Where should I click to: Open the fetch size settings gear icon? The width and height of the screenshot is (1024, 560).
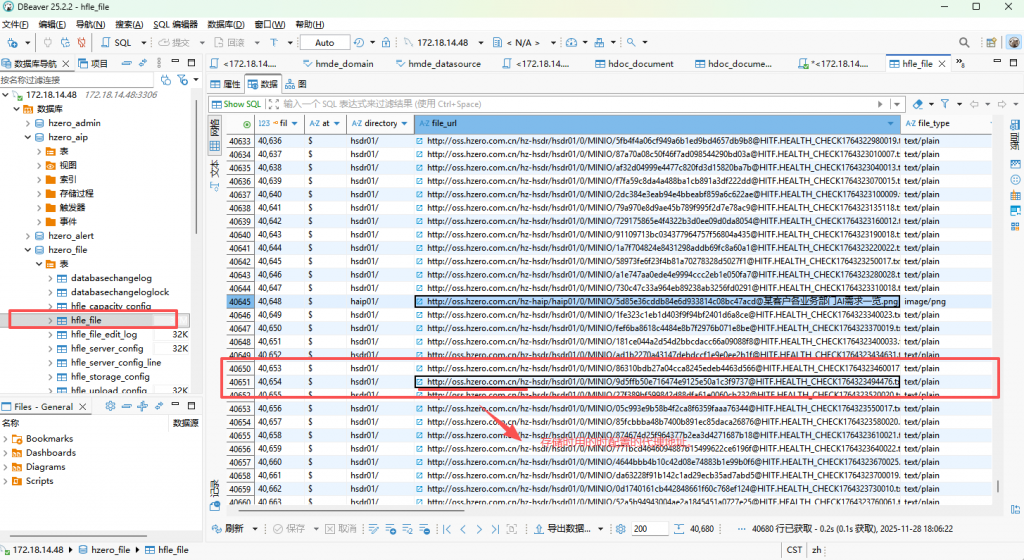pos(620,528)
